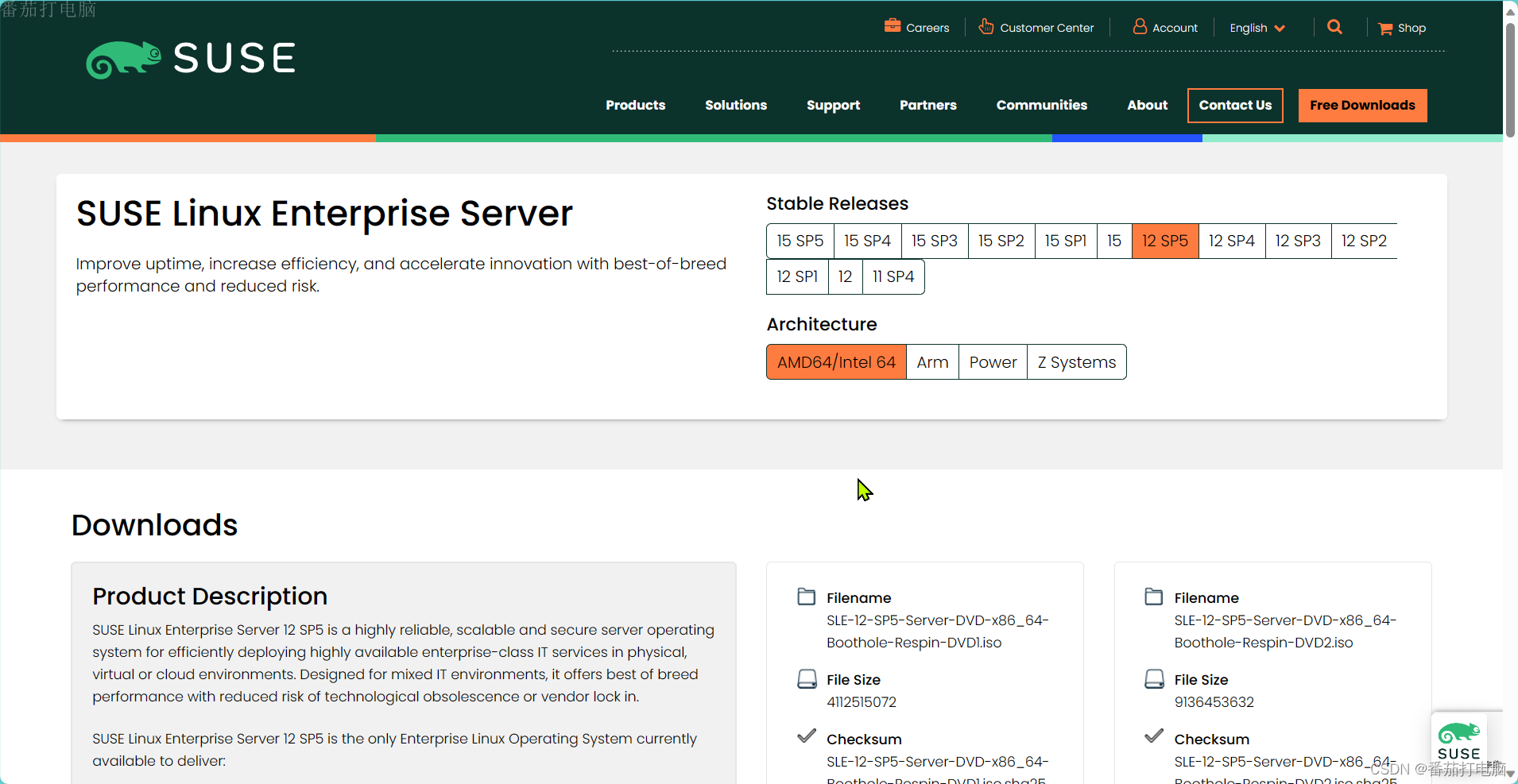Select the Z Systems architecture
The width and height of the screenshot is (1518, 784).
[1075, 361]
